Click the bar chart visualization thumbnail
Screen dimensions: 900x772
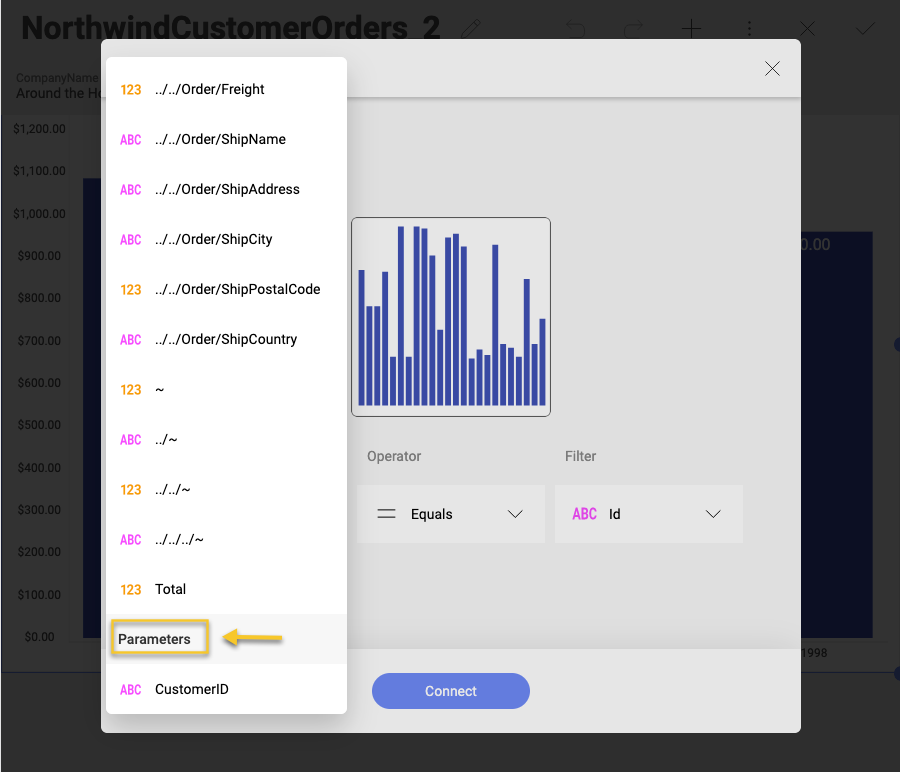click(x=451, y=317)
